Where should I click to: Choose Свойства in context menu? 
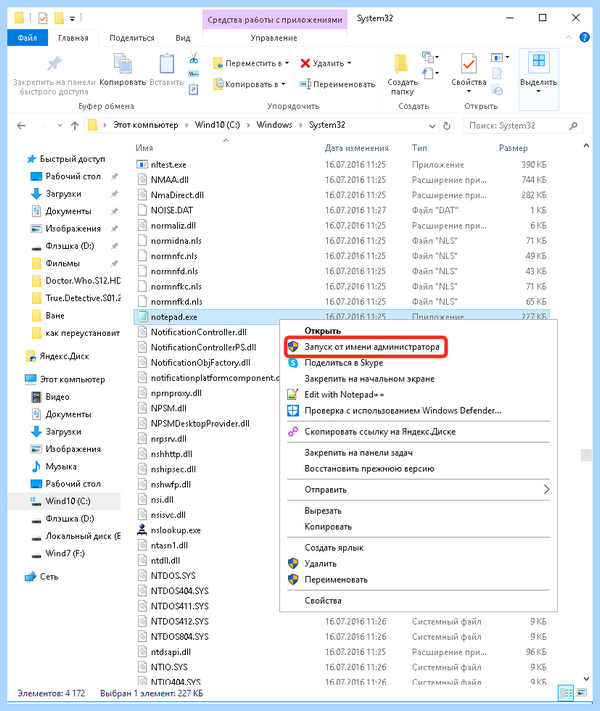323,600
